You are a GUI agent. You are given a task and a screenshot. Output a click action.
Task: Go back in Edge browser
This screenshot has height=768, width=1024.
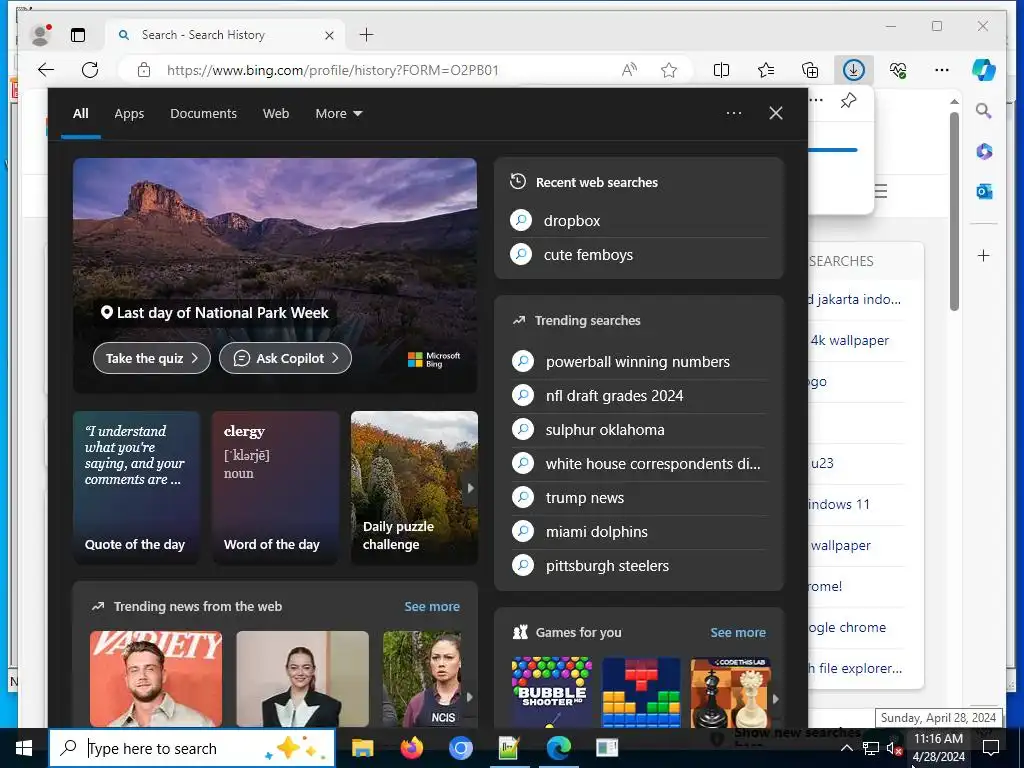(x=46, y=70)
